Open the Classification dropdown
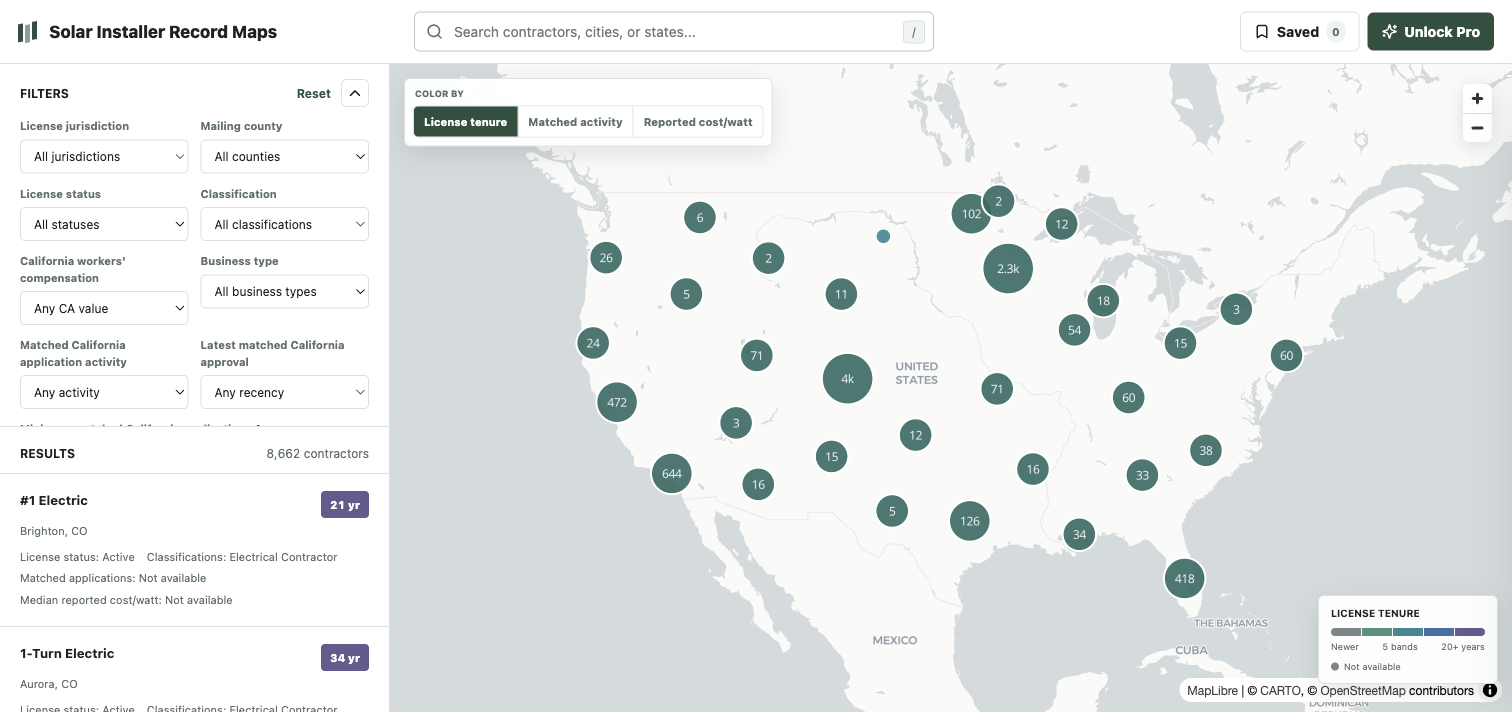This screenshot has width=1512, height=712. [285, 225]
